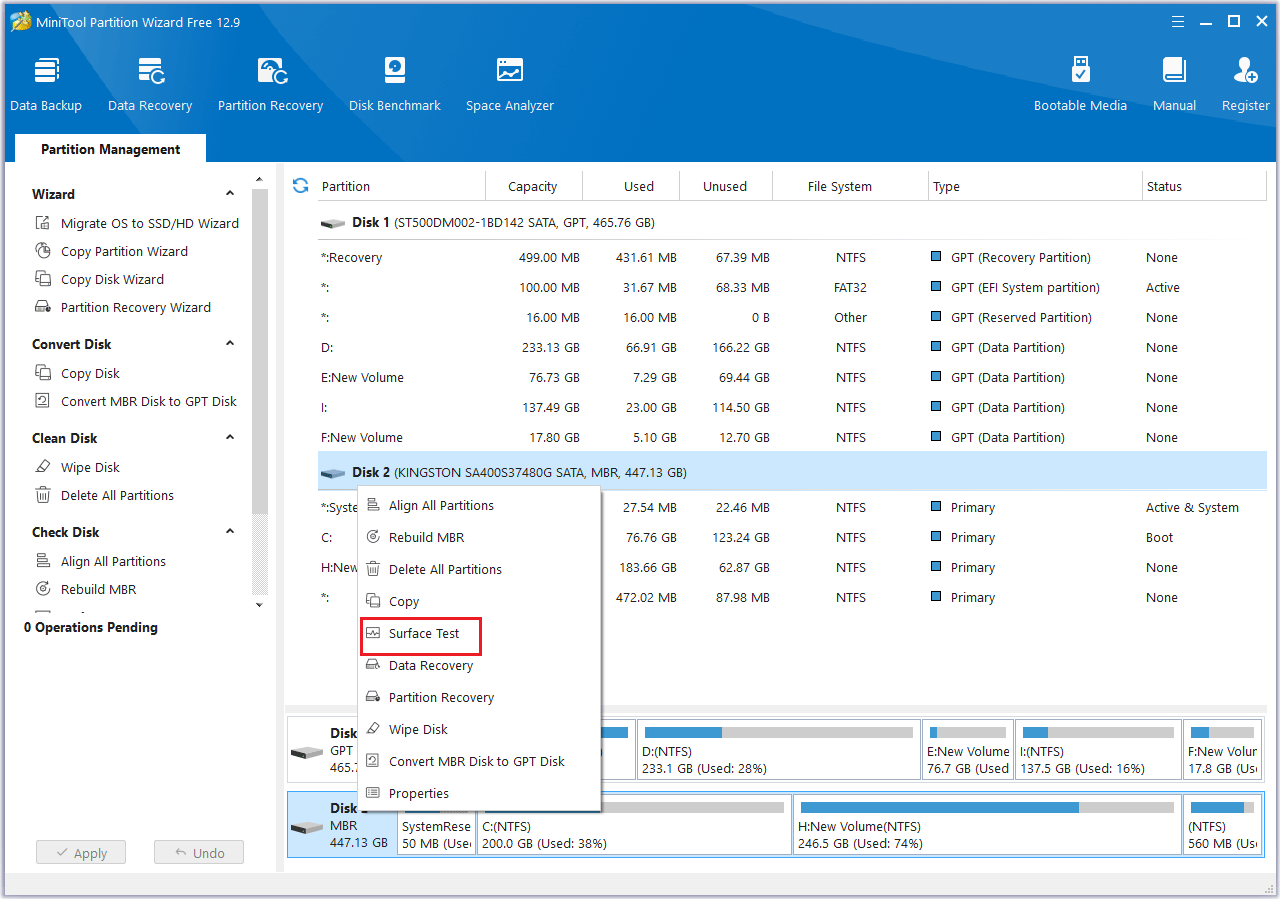Viewport: 1280px width, 899px height.
Task: Switch to the Partition Management tab
Action: click(110, 149)
